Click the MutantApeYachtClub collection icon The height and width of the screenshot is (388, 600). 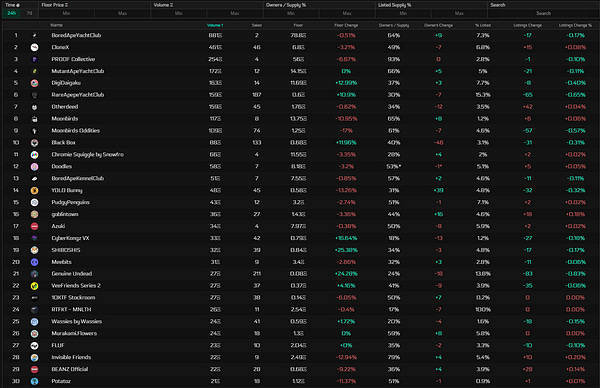click(x=34, y=71)
